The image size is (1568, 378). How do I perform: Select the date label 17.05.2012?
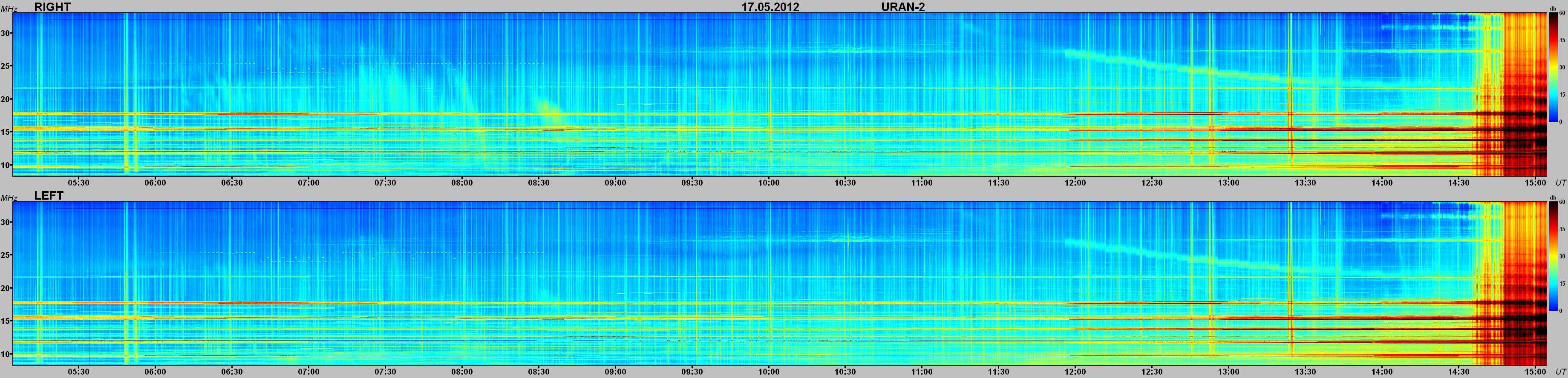[x=770, y=7]
